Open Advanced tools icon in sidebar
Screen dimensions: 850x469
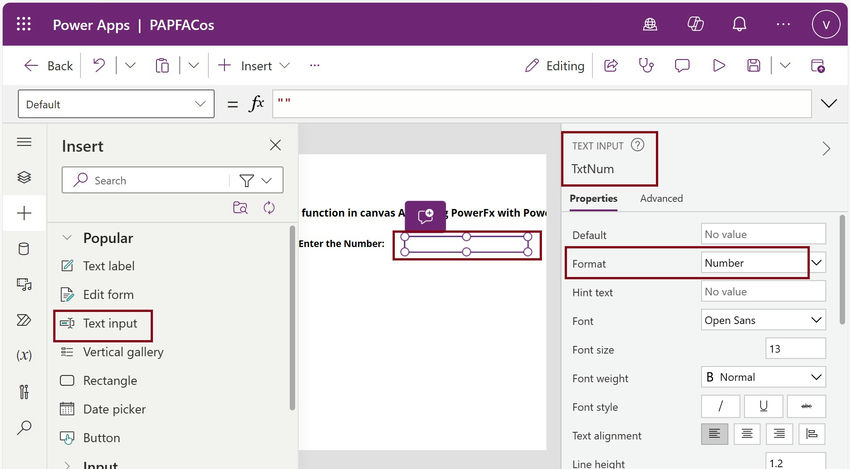coord(24,391)
